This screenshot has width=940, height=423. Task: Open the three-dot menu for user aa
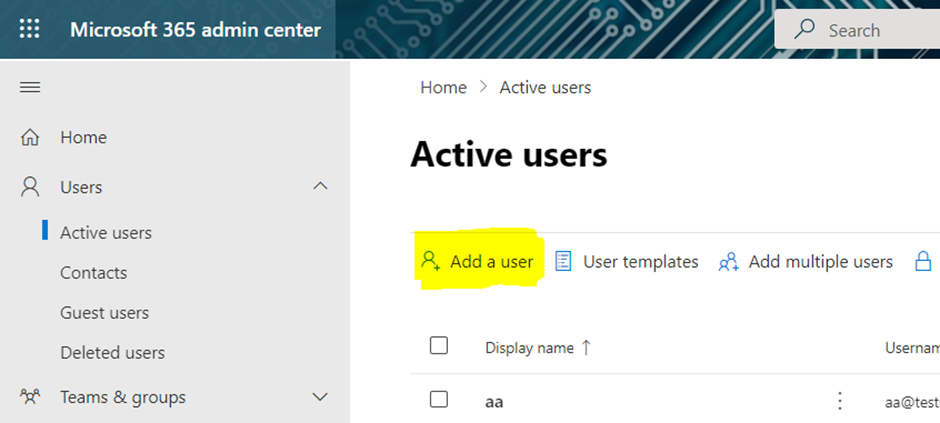point(840,400)
